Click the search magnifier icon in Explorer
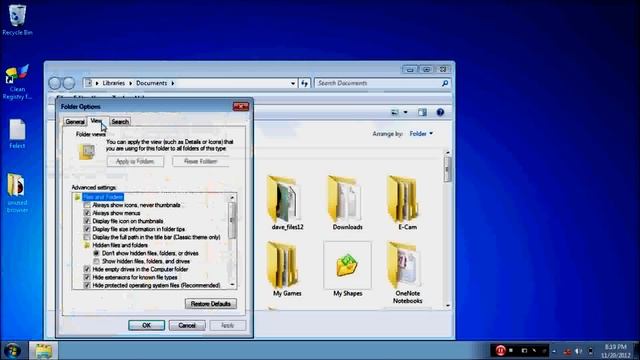The width and height of the screenshot is (640, 360). coord(445,83)
